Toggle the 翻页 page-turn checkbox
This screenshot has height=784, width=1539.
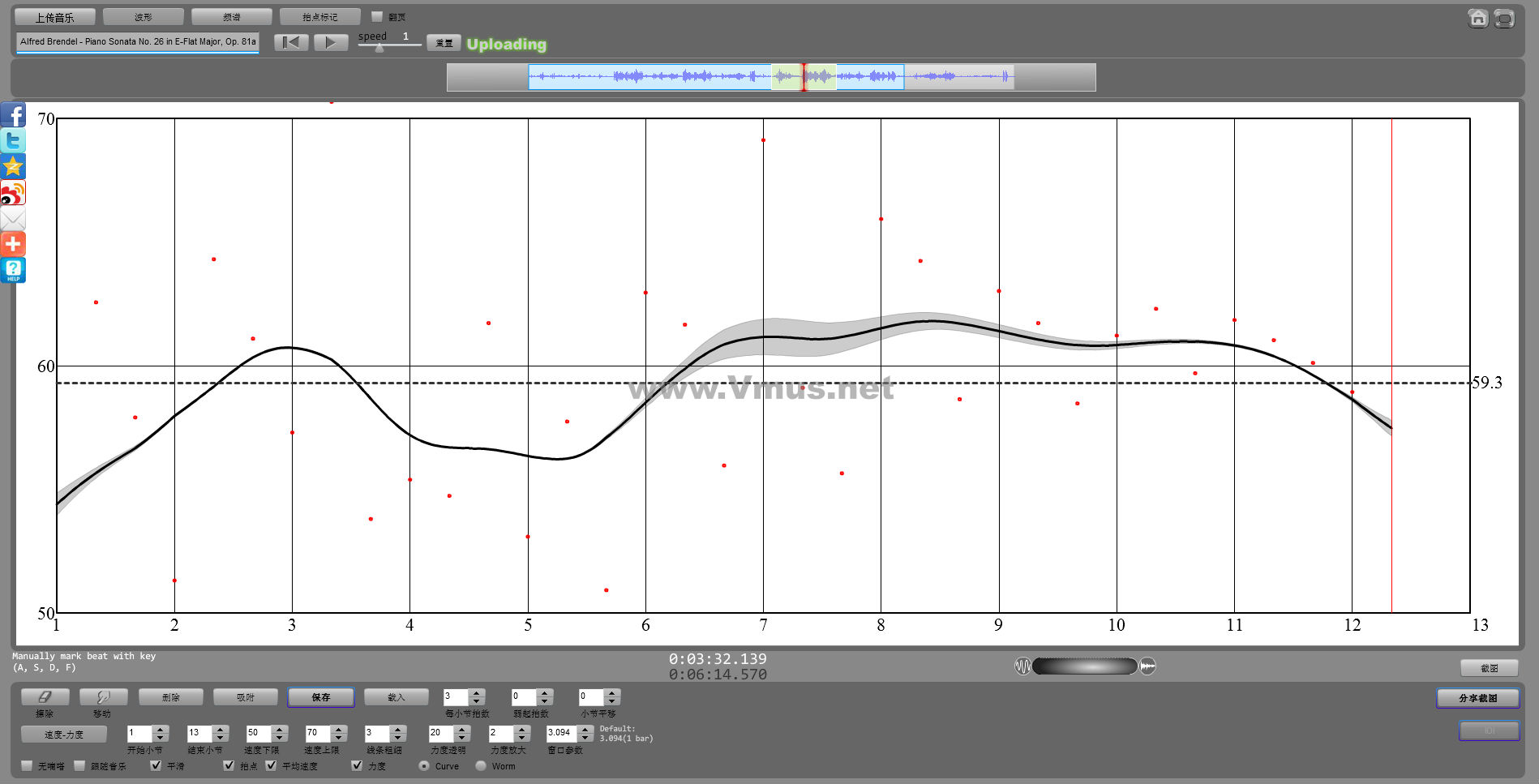coord(377,16)
